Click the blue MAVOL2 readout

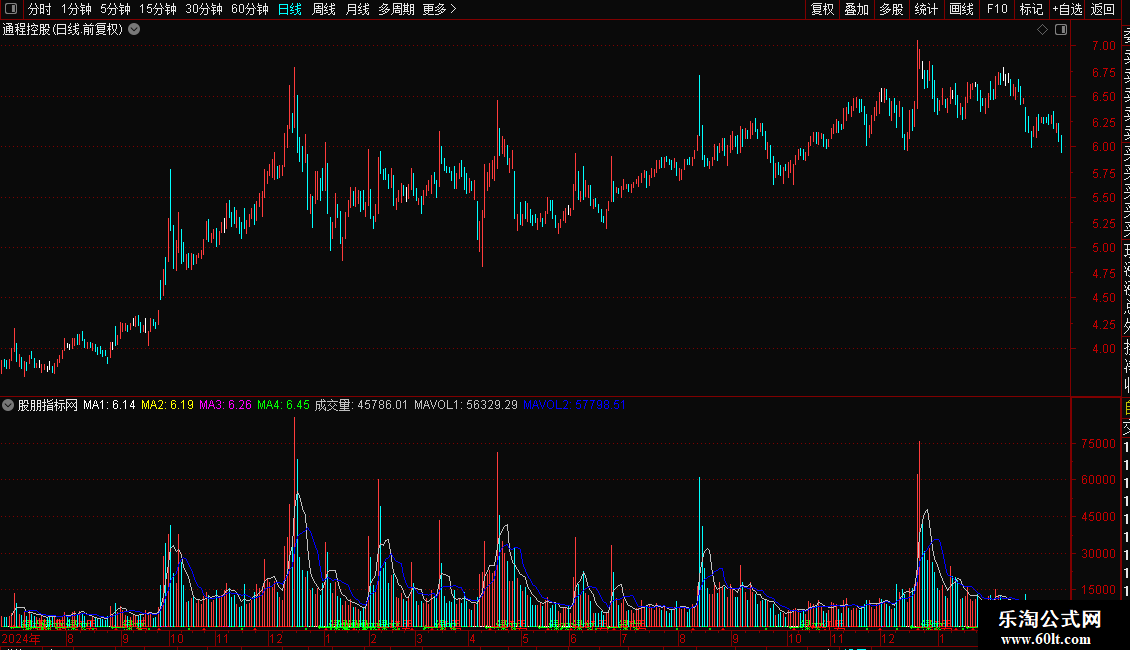click(x=574, y=405)
